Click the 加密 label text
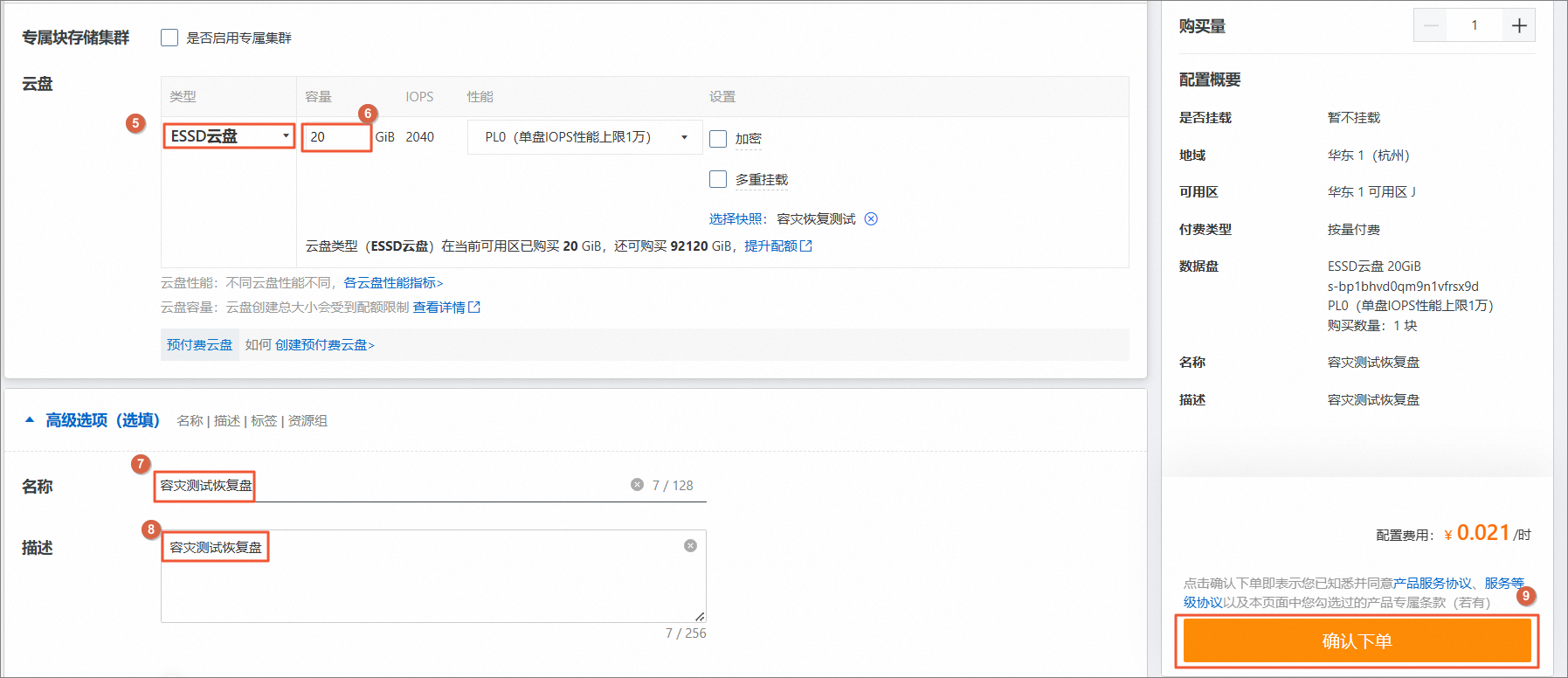Screen dimensions: 1568x678 (748, 139)
